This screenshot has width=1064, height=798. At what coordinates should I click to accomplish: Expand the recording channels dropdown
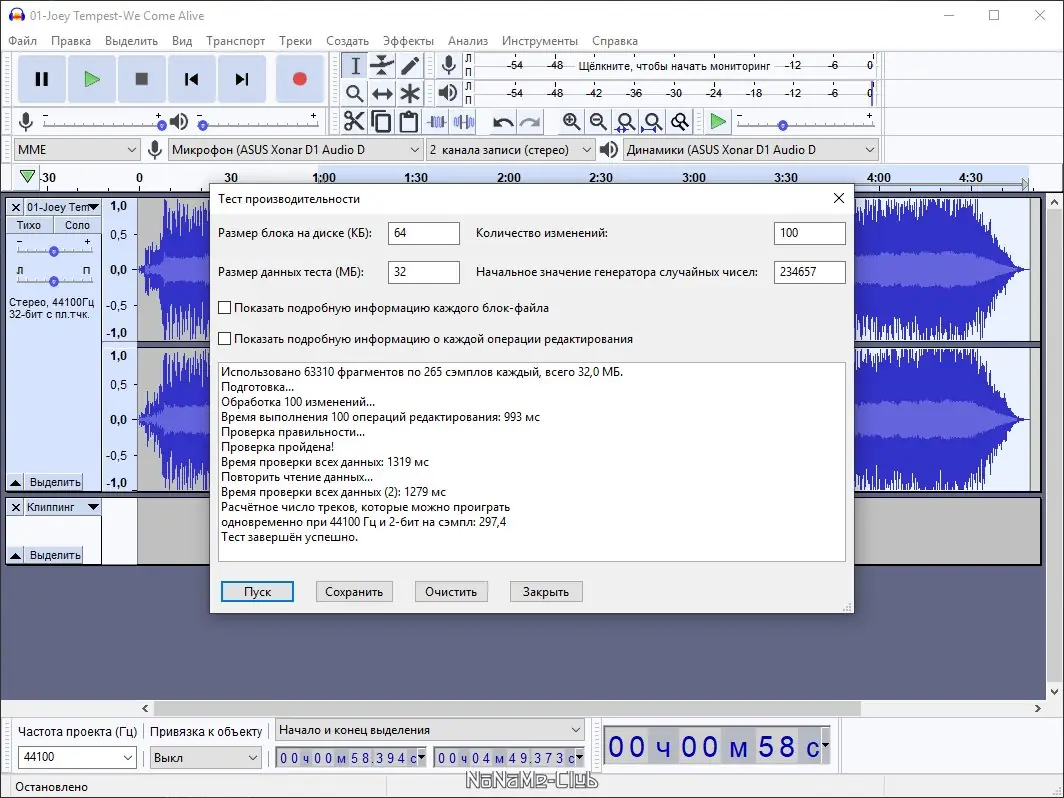pyautogui.click(x=511, y=150)
